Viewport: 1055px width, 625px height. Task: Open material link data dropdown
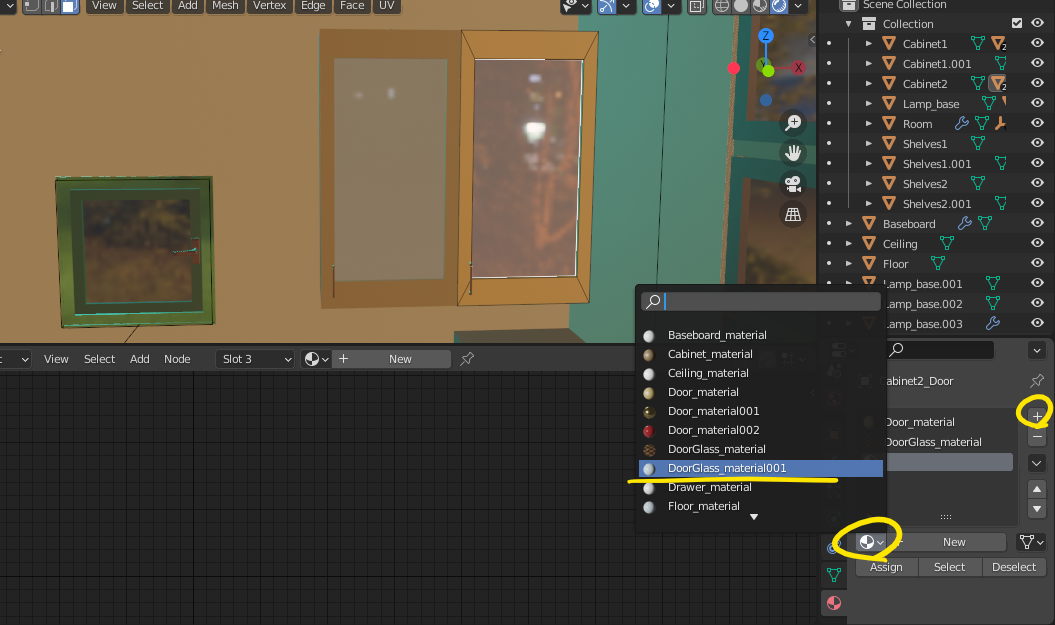1031,542
